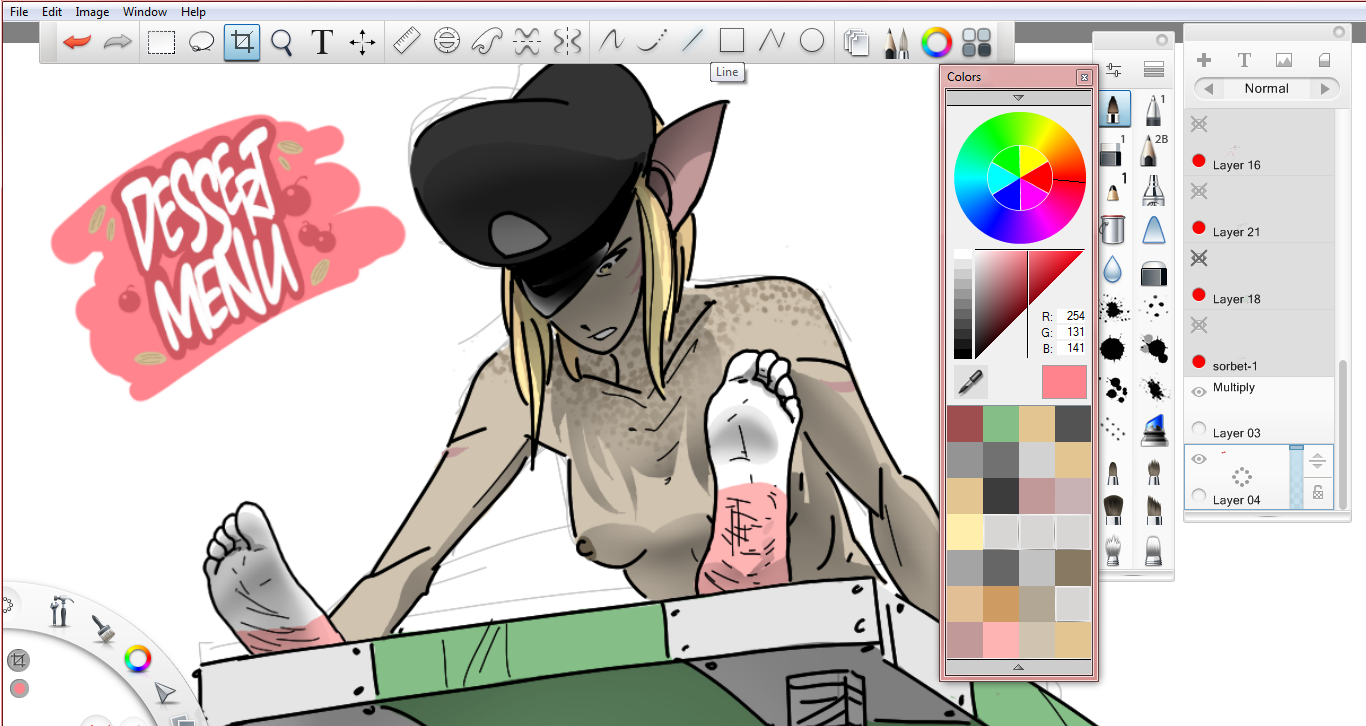This screenshot has height=726, width=1366.
Task: Choose the dark red palette swatch
Action: pyautogui.click(x=965, y=424)
